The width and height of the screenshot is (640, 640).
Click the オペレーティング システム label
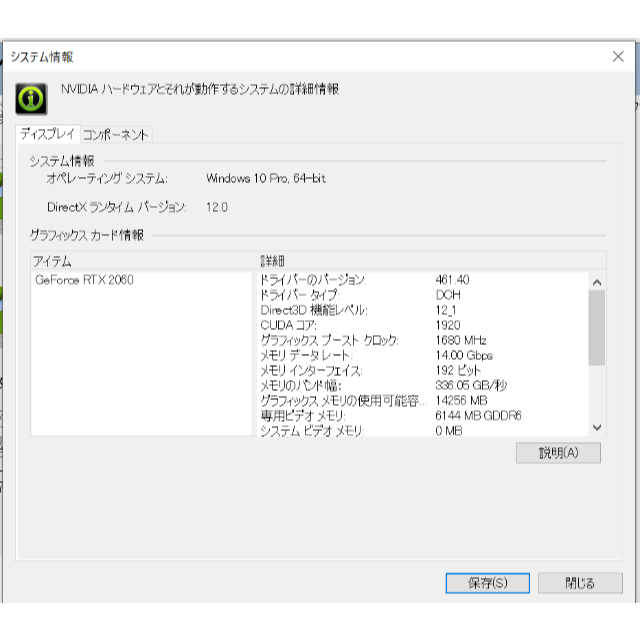tap(107, 178)
